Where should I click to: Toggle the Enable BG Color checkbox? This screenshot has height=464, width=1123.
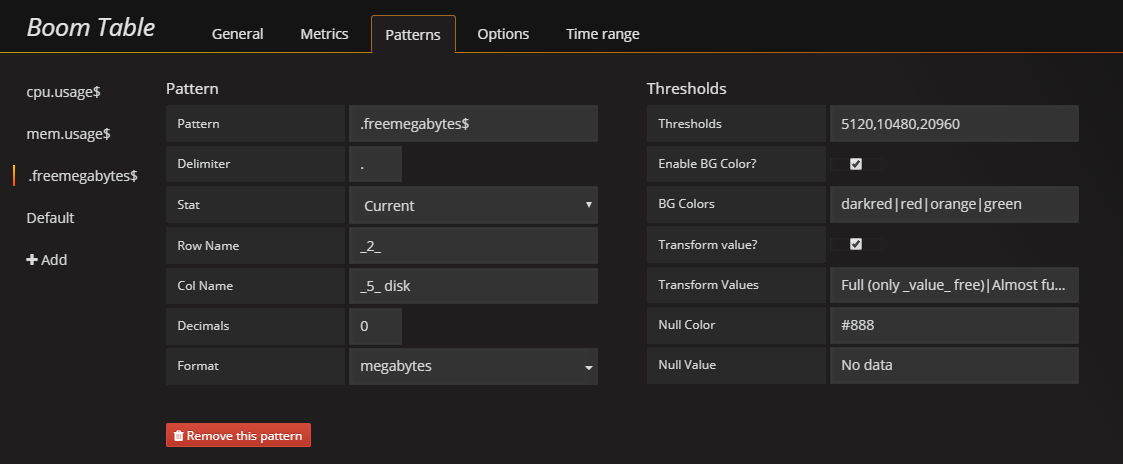coord(855,164)
